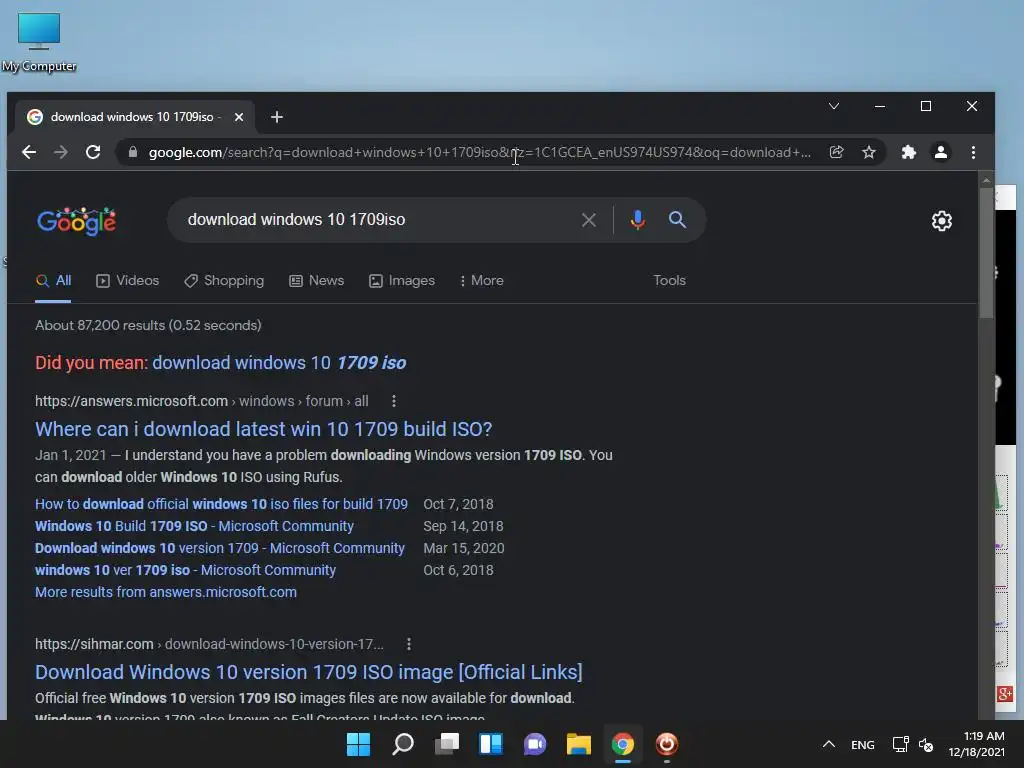This screenshot has width=1024, height=768.
Task: Share this page from address bar
Action: (837, 152)
